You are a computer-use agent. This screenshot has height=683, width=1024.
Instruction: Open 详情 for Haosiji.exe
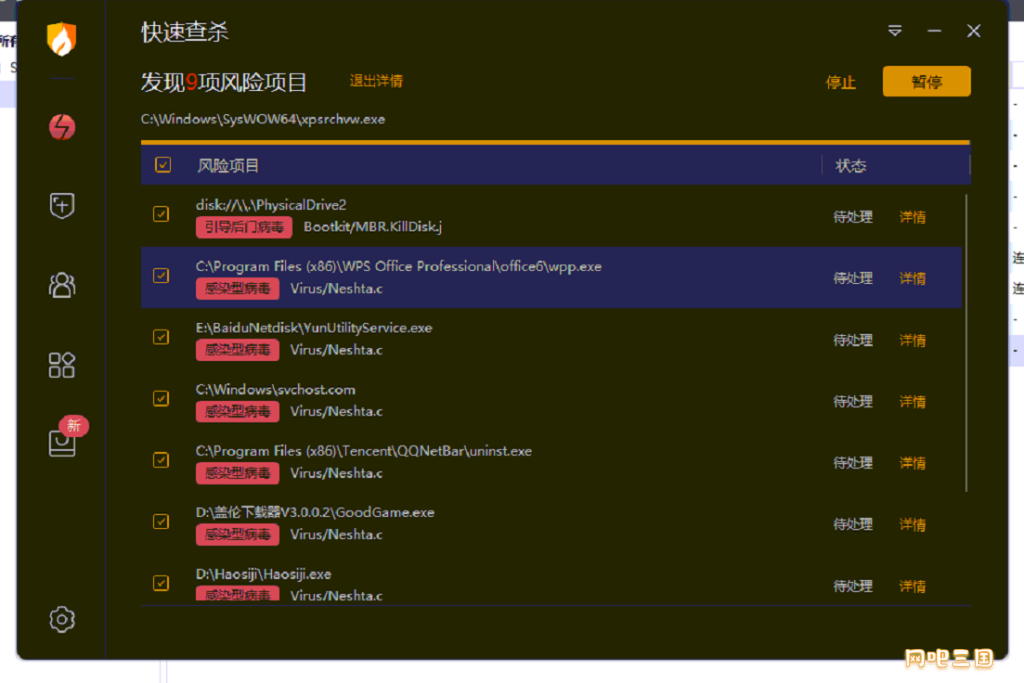point(912,586)
